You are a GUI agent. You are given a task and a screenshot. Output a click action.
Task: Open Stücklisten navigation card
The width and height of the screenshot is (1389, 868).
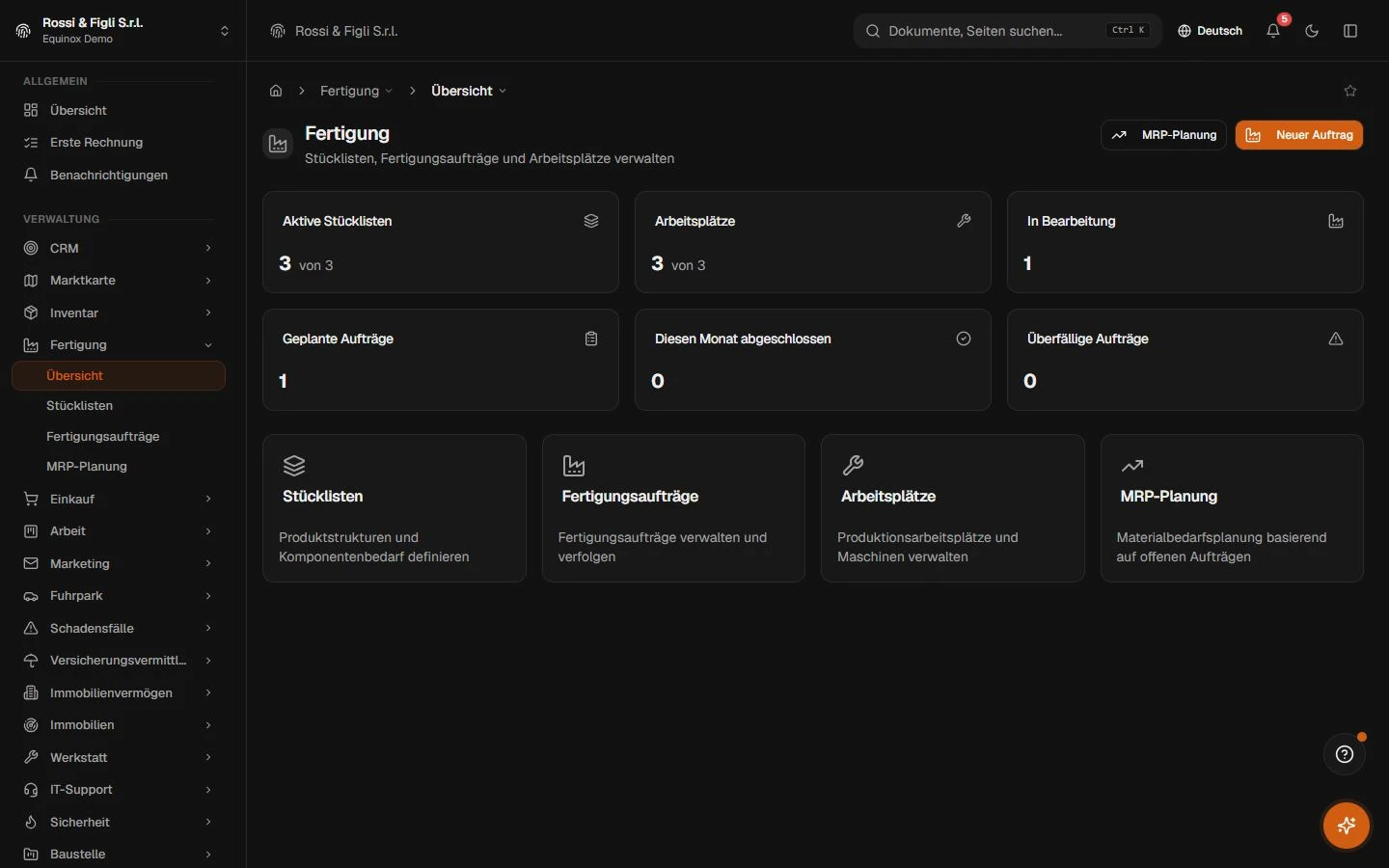[395, 508]
